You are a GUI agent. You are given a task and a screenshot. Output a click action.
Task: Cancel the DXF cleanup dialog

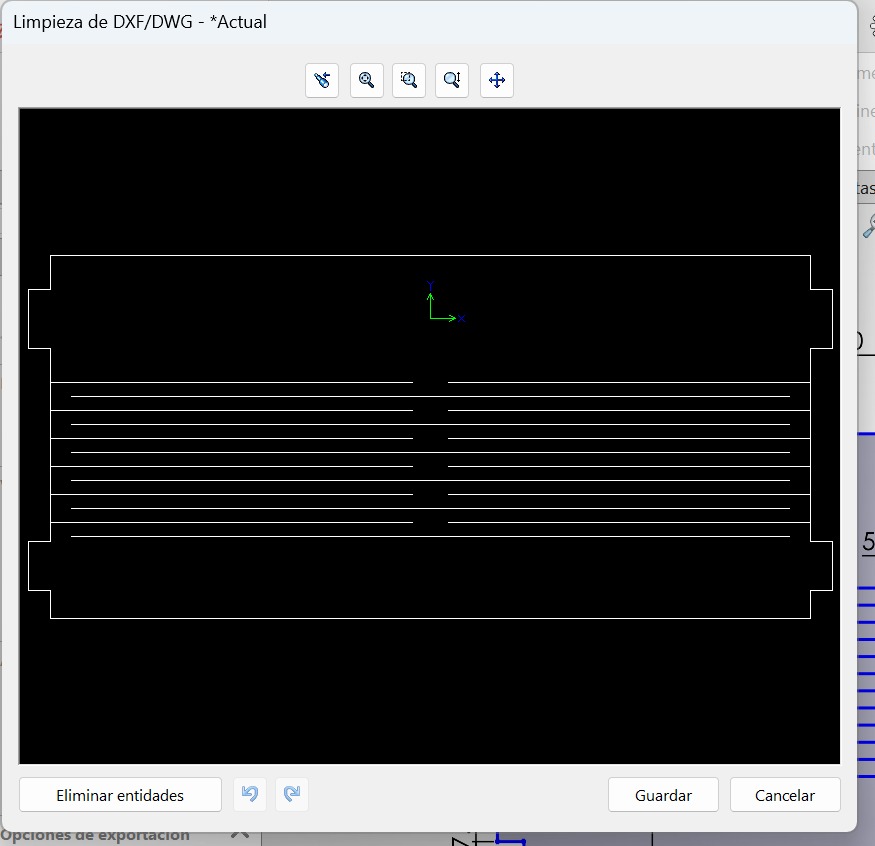coord(785,794)
